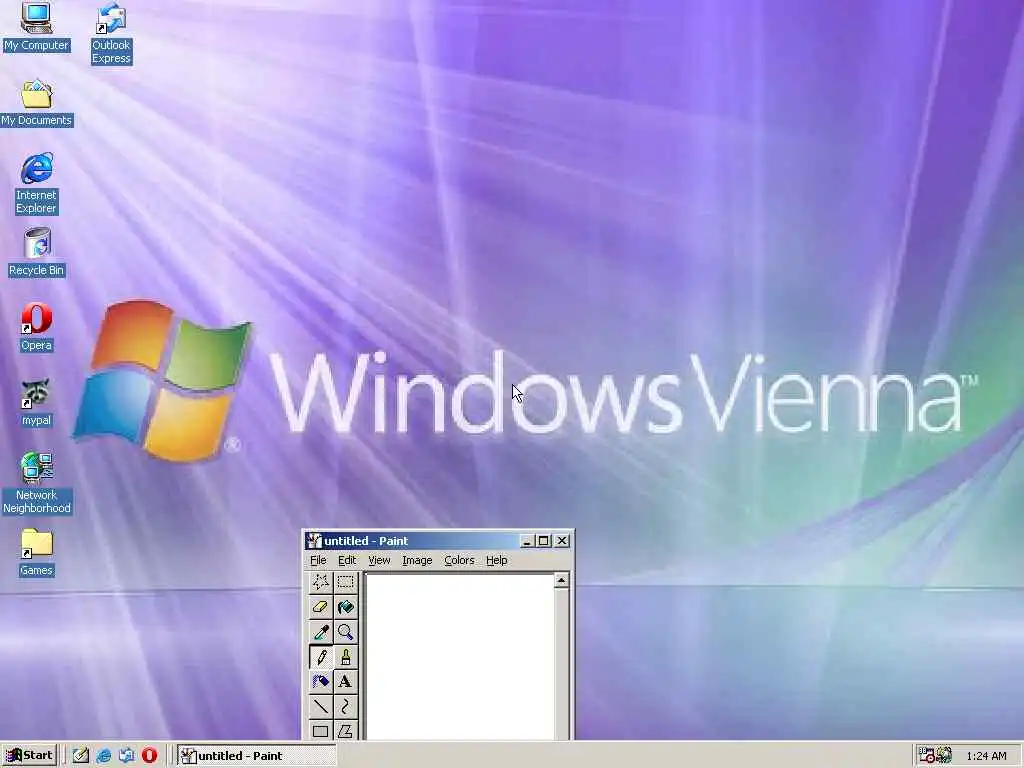Select the Network Neighborhood icon
The height and width of the screenshot is (768, 1024).
pyautogui.click(x=37, y=484)
